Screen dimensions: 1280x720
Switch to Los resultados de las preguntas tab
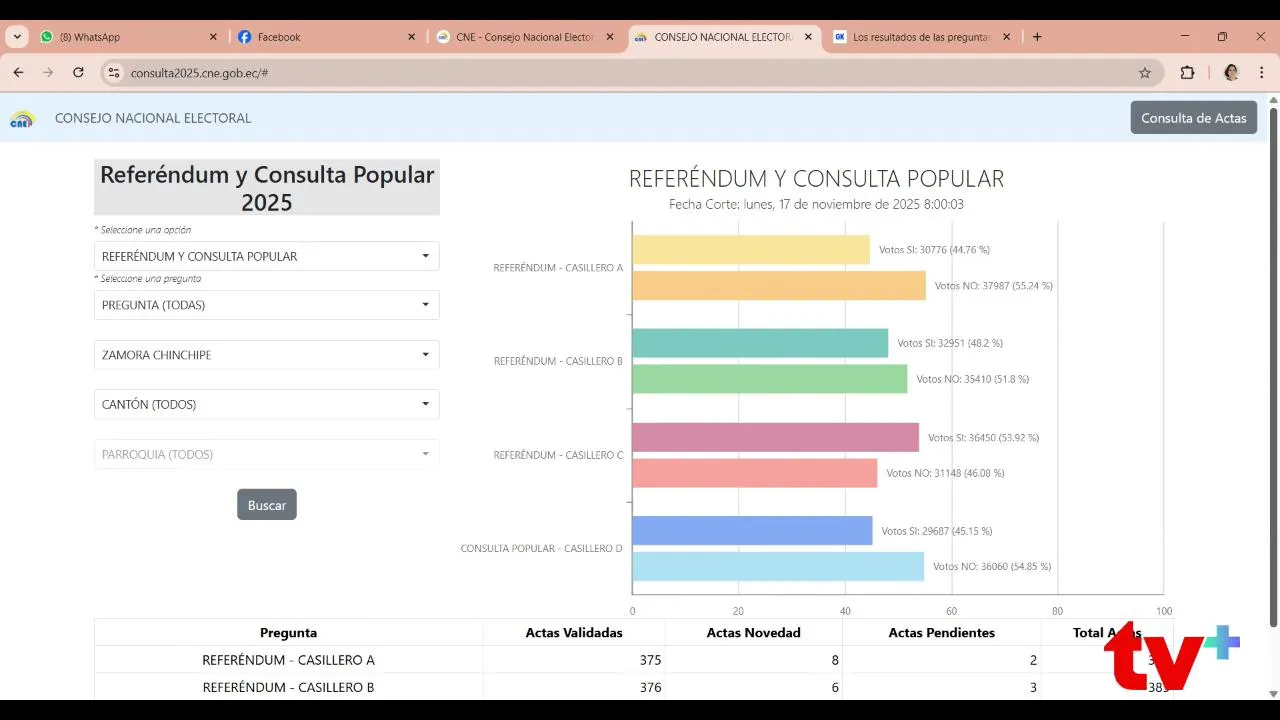point(922,37)
